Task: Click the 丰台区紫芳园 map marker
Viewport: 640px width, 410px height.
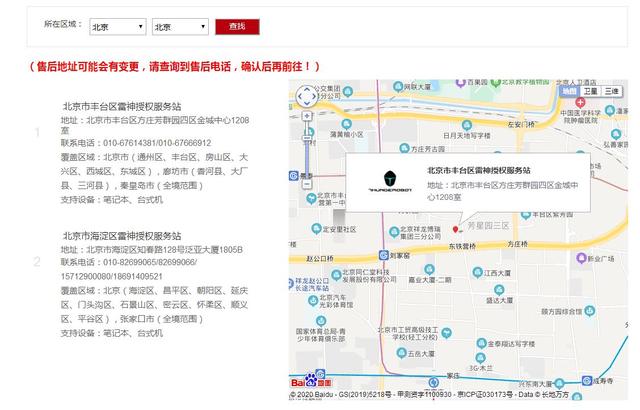Action: (526, 214)
